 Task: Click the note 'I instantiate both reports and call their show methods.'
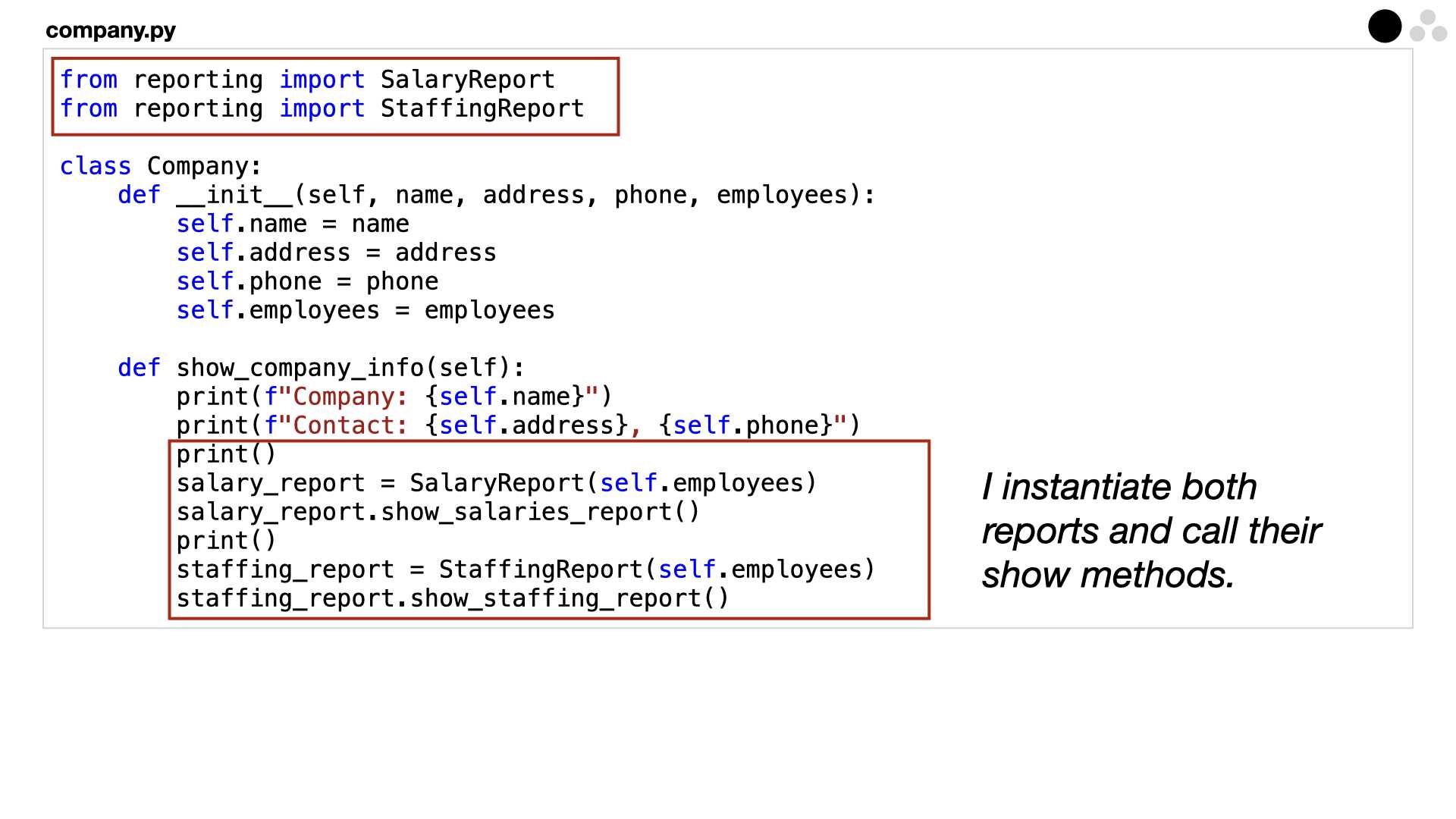click(1151, 531)
